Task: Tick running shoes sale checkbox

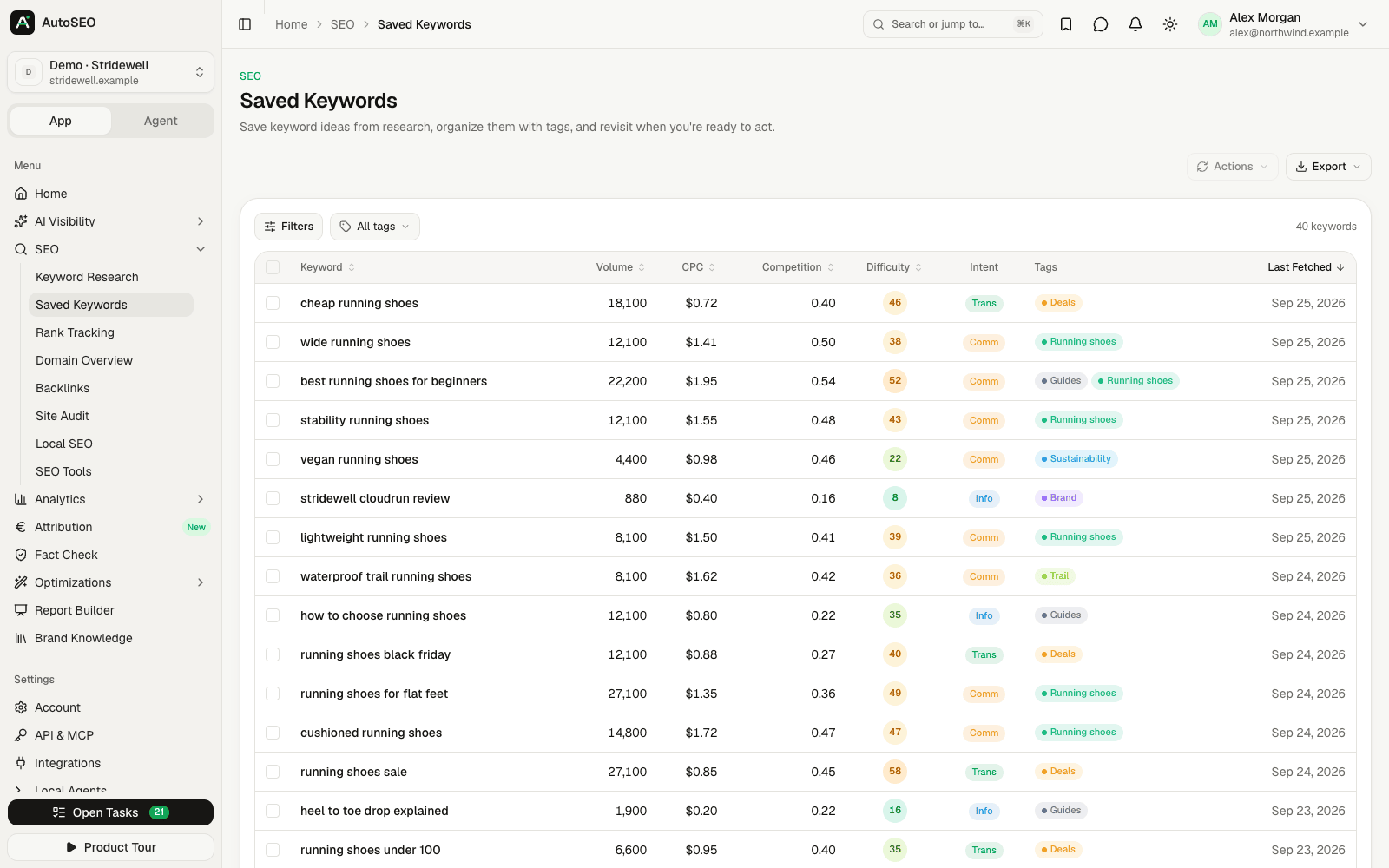Action: [273, 772]
